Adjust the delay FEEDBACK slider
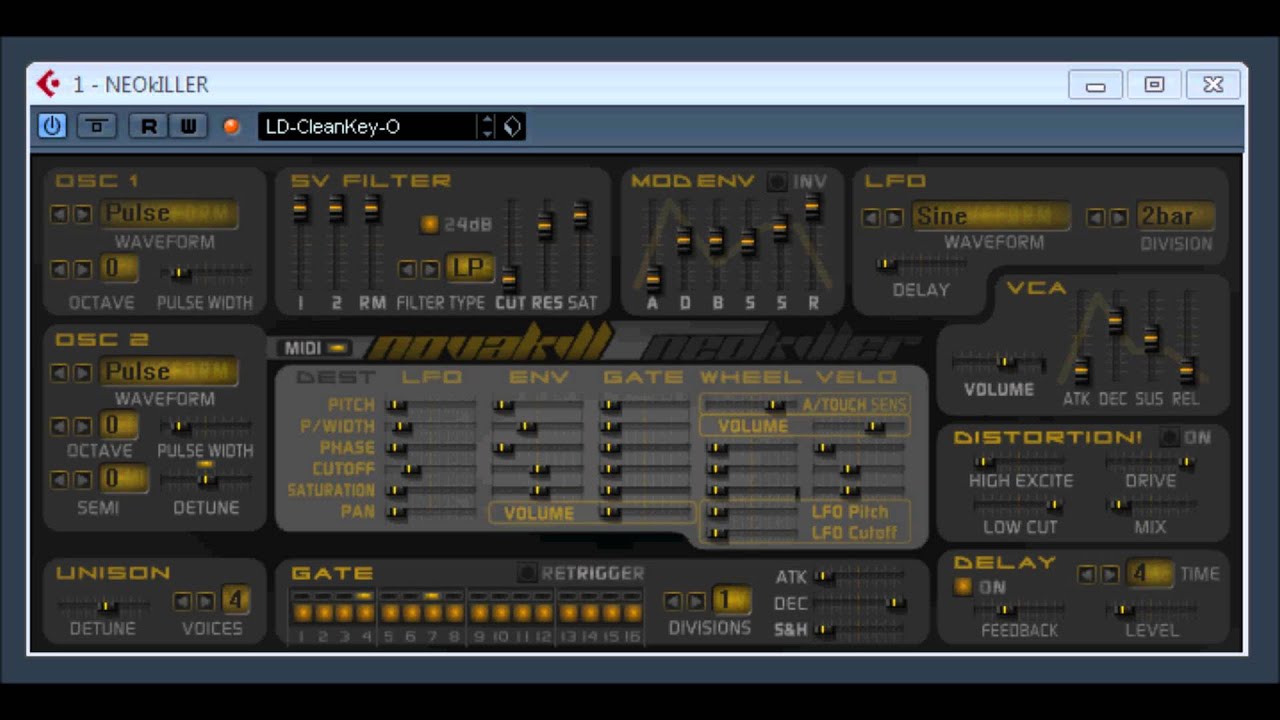The height and width of the screenshot is (720, 1280). tap(1006, 609)
